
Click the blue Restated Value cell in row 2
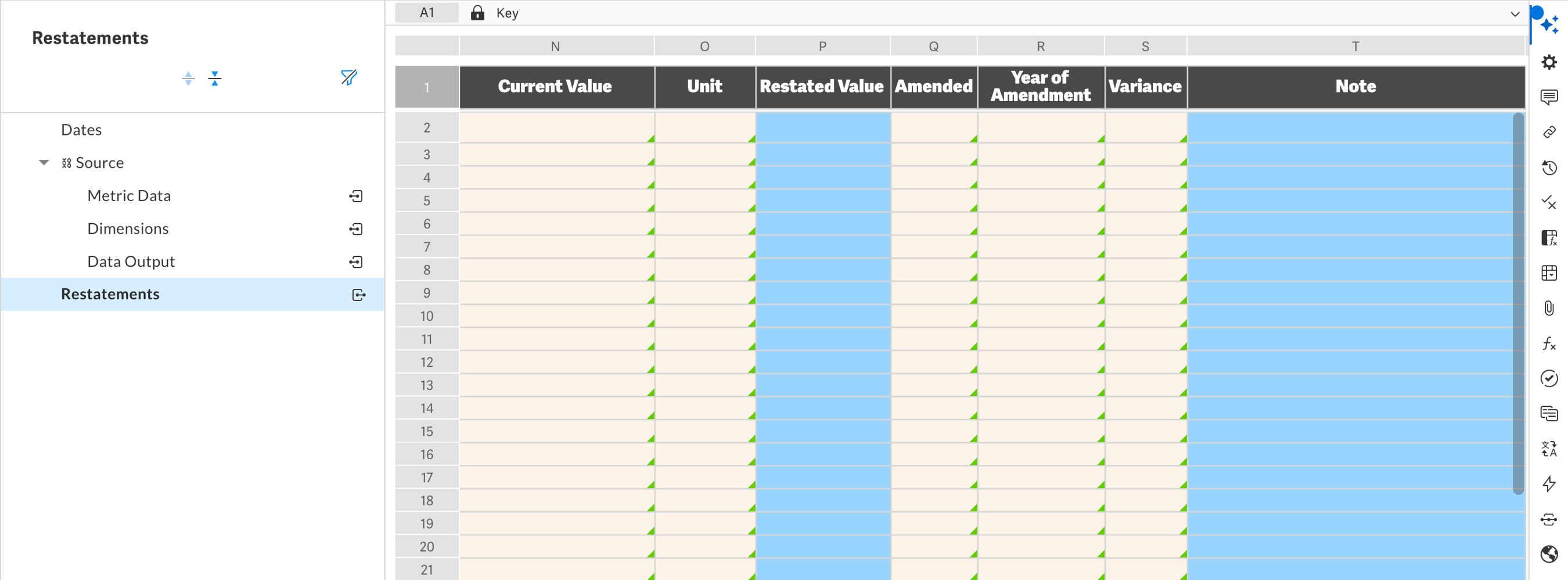point(823,128)
